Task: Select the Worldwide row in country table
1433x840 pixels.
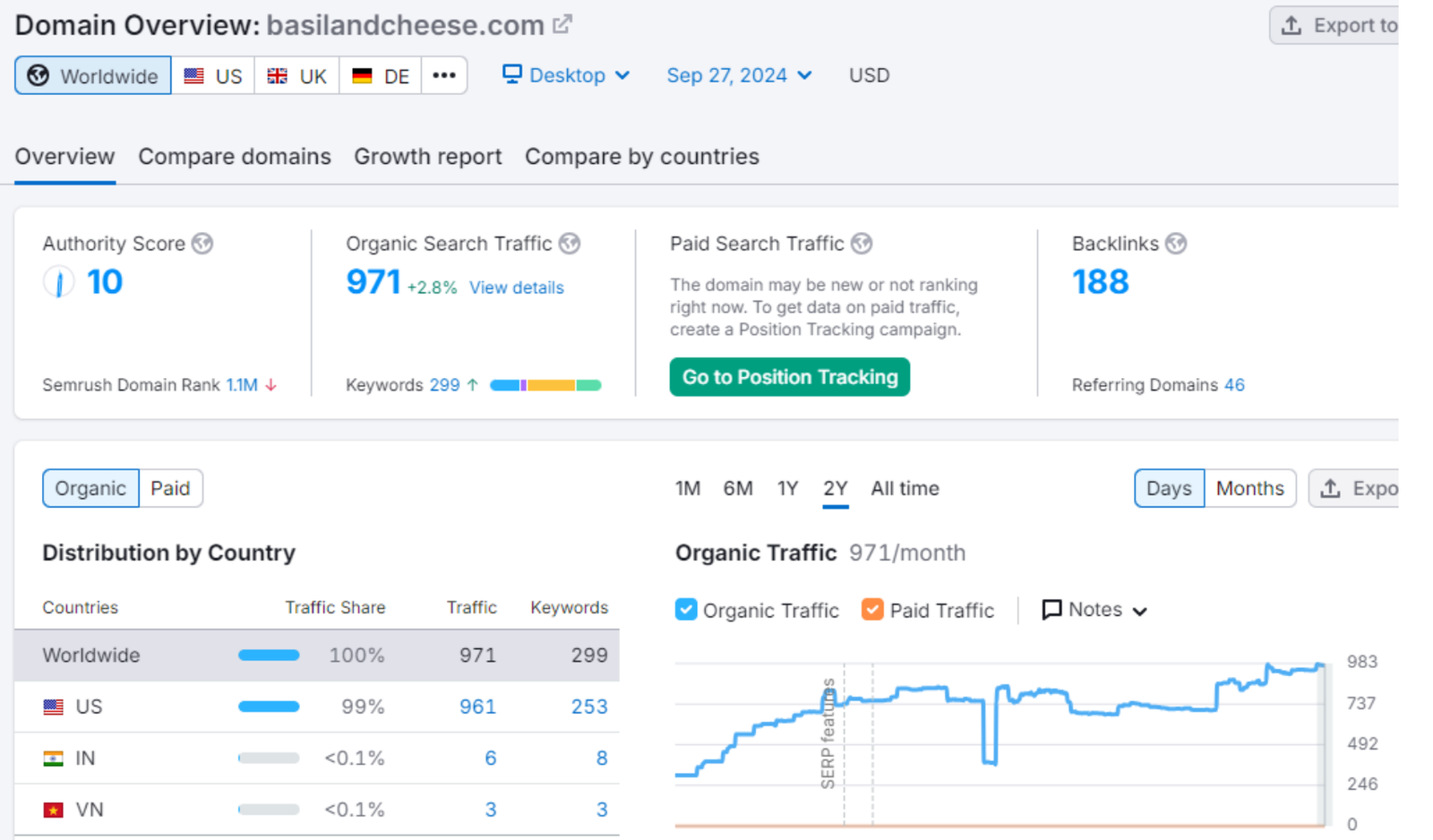Action: pos(316,656)
